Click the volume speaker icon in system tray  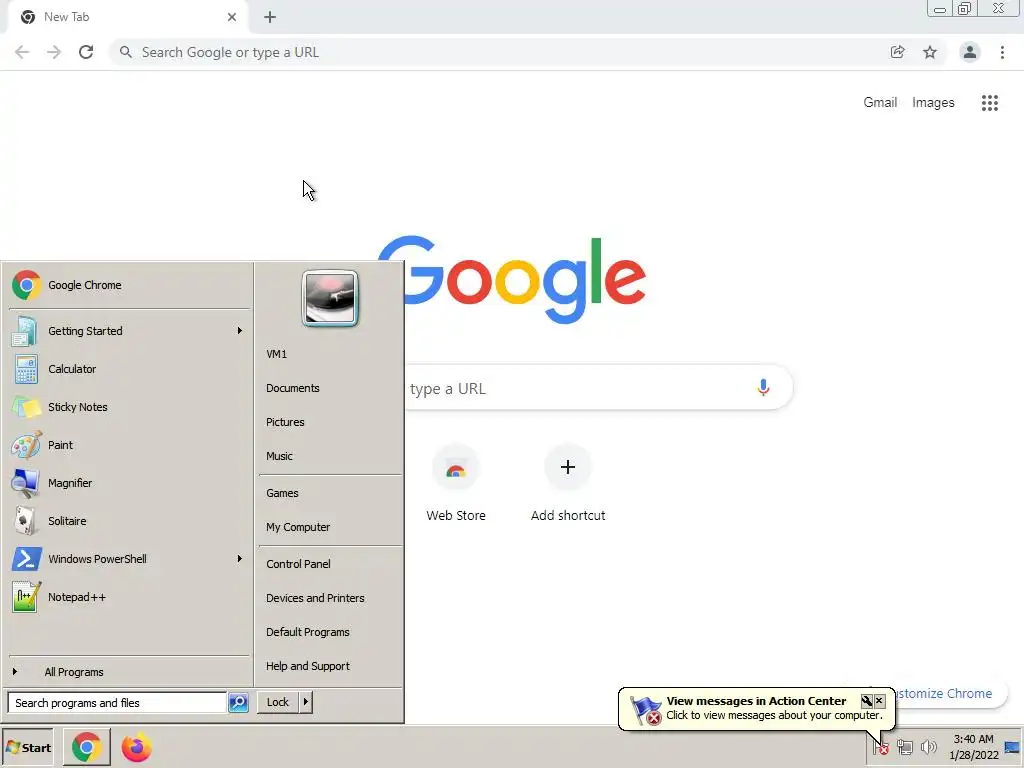tap(928, 747)
